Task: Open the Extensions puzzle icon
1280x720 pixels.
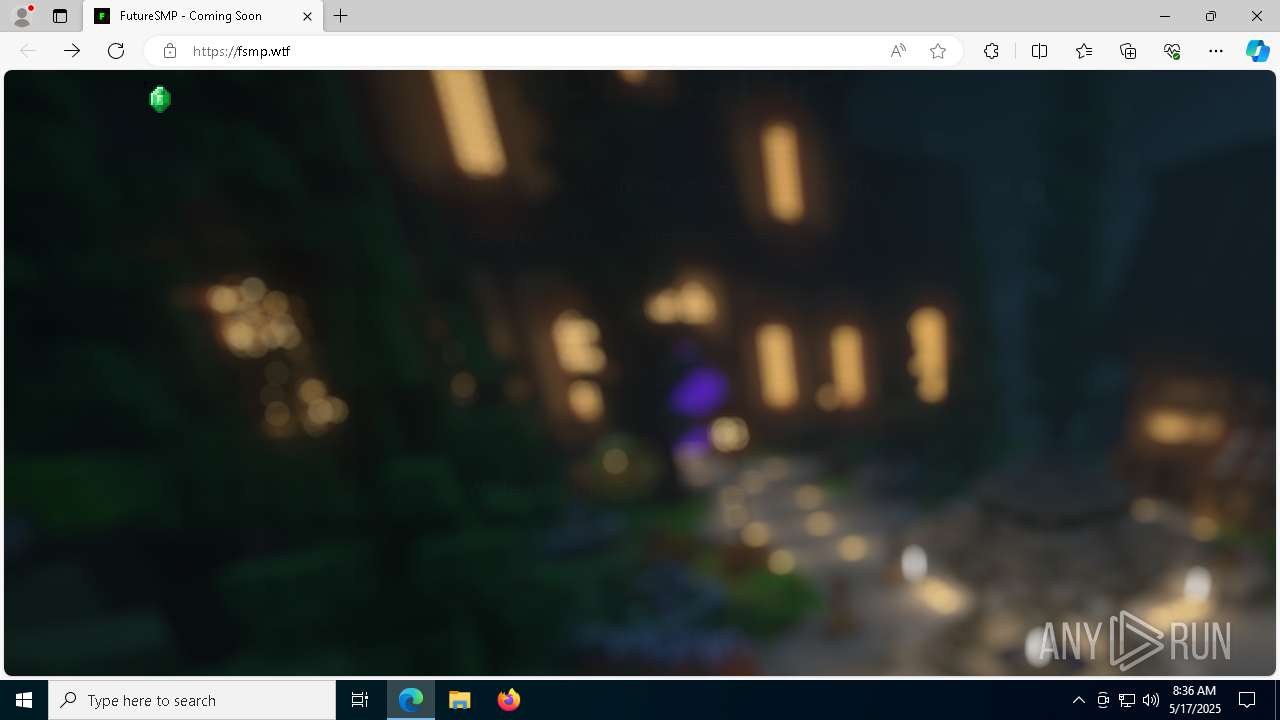Action: coord(991,51)
